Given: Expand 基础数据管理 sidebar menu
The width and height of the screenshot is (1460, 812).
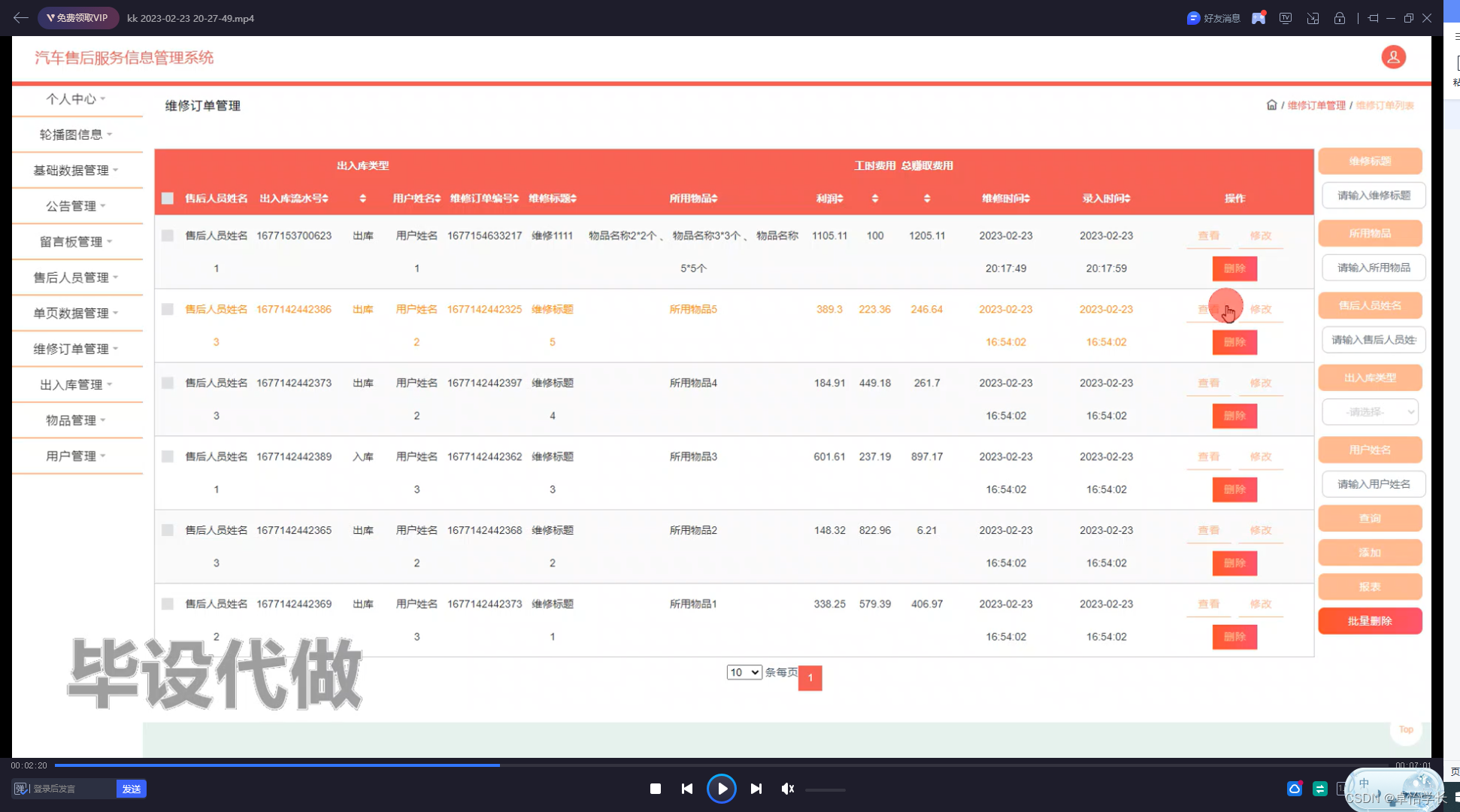Looking at the screenshot, I should (x=77, y=171).
